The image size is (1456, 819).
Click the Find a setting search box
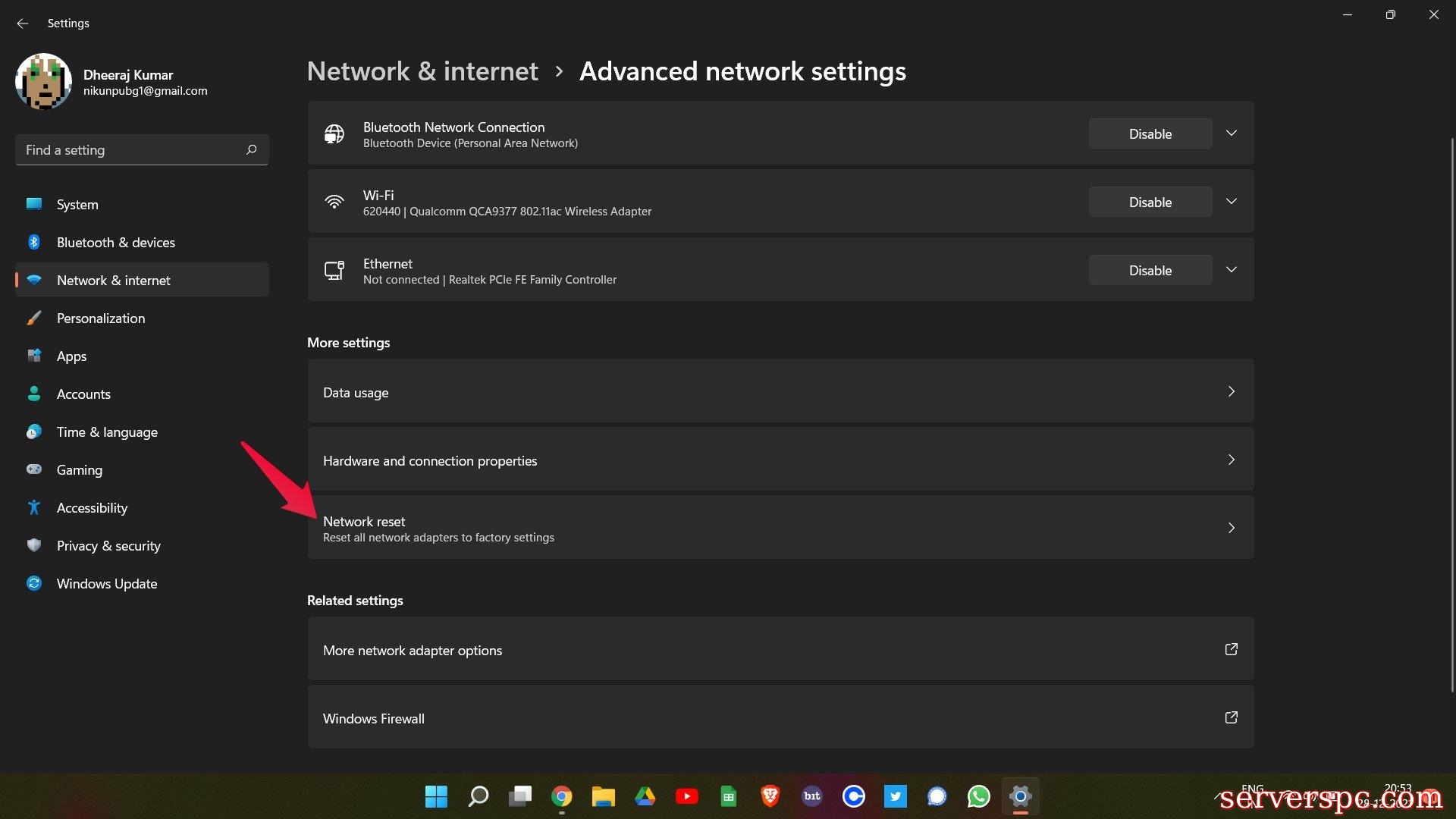click(129, 150)
